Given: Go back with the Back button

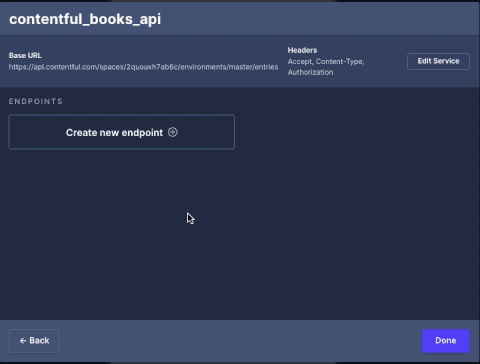Looking at the screenshot, I should (34, 341).
